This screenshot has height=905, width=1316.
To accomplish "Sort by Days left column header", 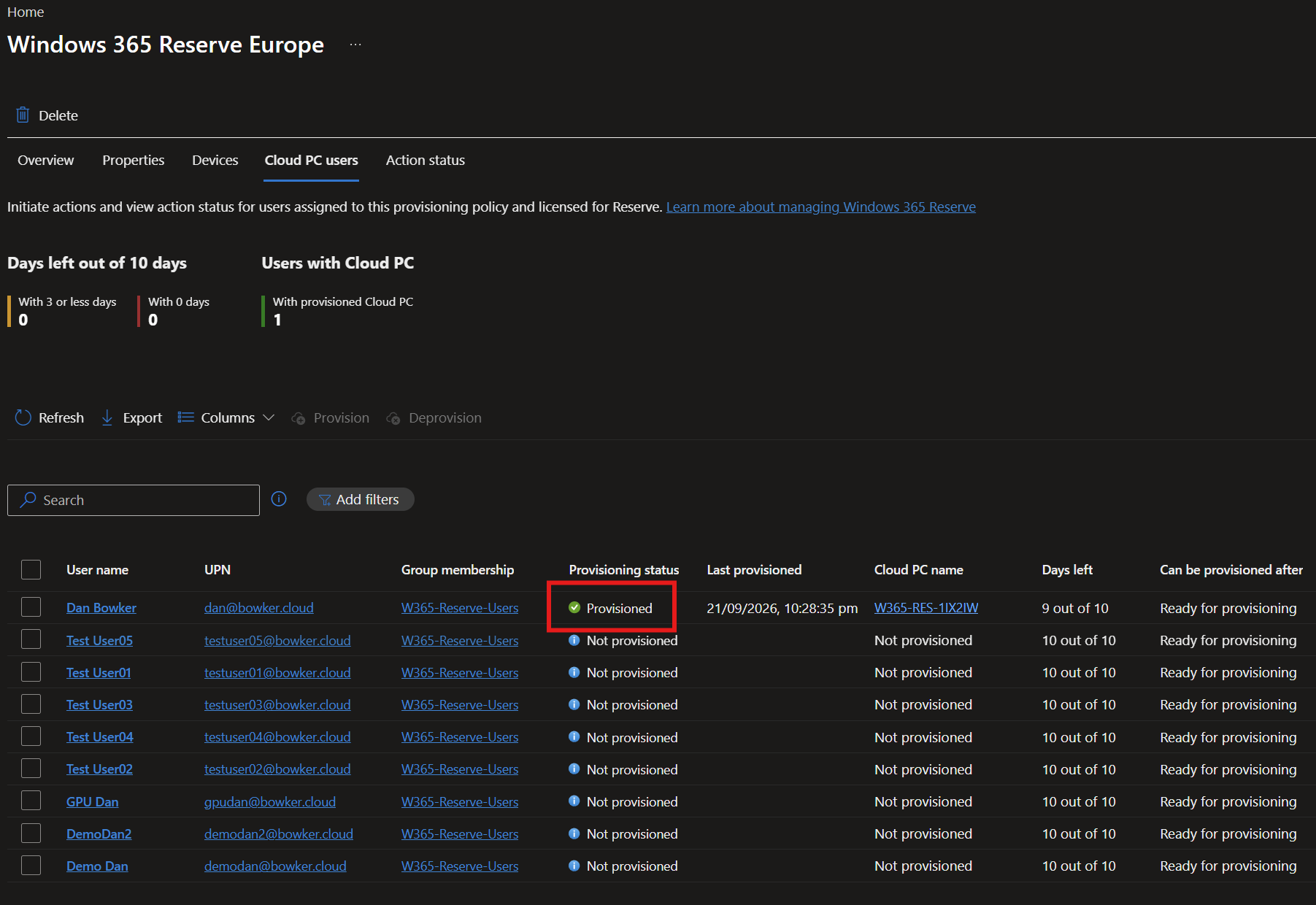I will tap(1067, 569).
